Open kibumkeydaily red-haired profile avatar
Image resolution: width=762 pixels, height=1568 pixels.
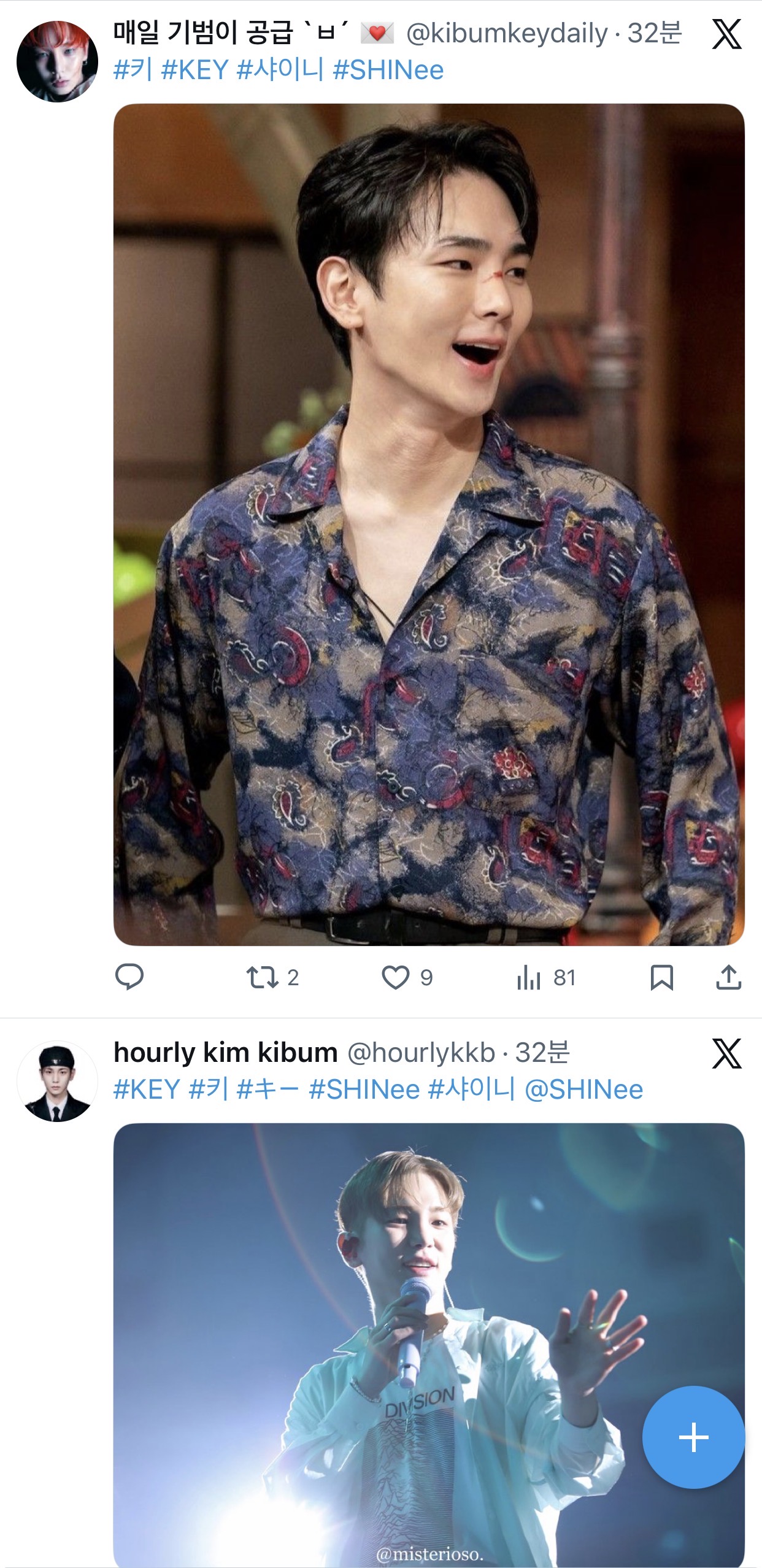point(57,61)
